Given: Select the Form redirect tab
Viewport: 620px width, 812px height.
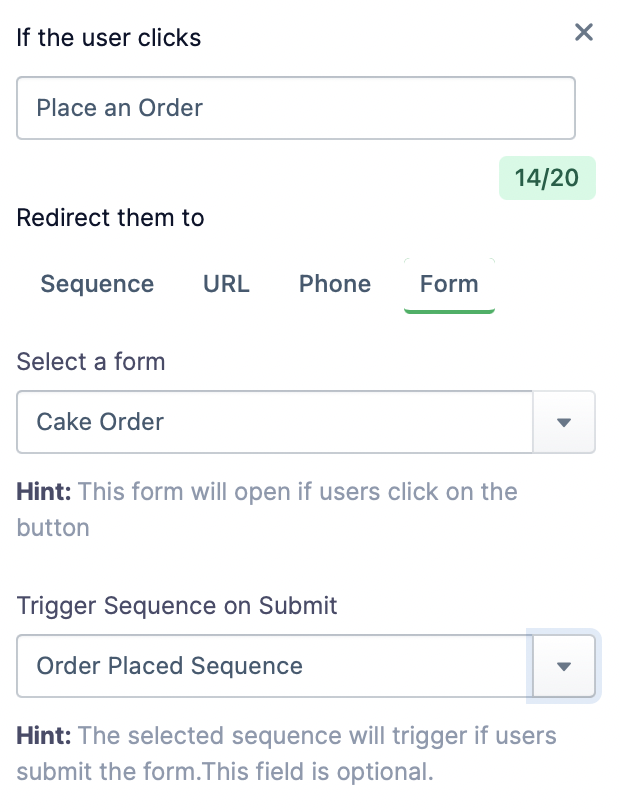Looking at the screenshot, I should click(x=449, y=284).
